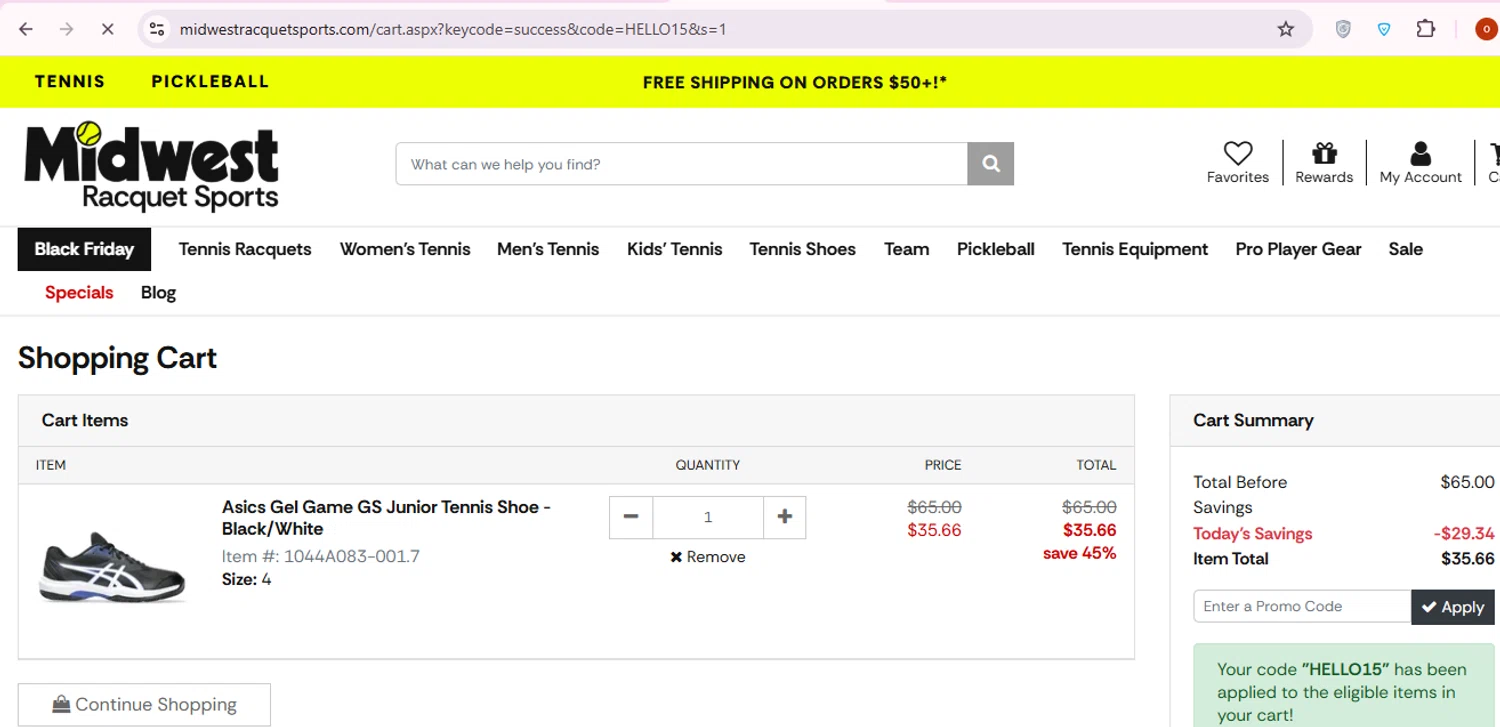Increase quantity with plus button
1500x727 pixels.
point(784,517)
